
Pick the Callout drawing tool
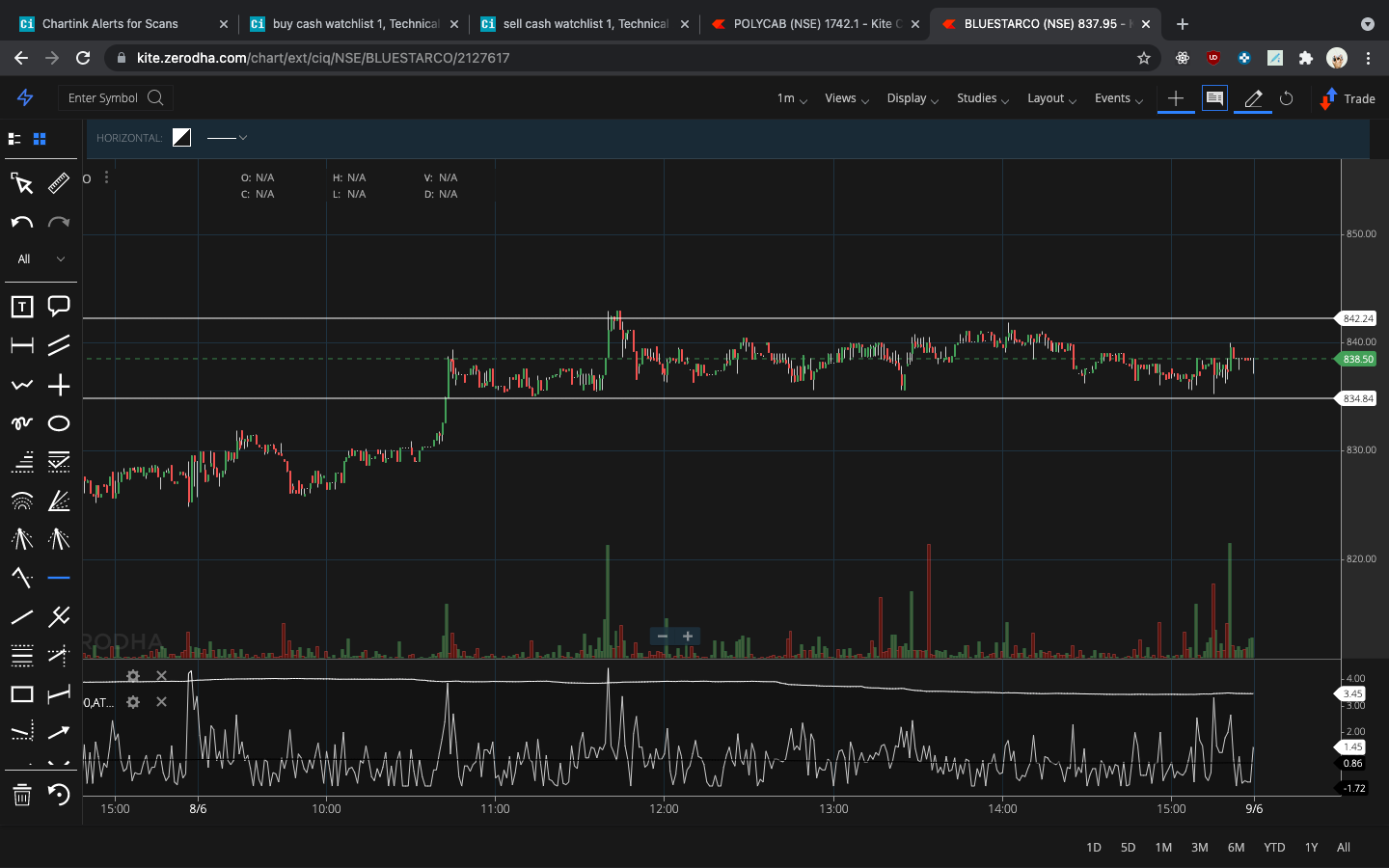(59, 307)
